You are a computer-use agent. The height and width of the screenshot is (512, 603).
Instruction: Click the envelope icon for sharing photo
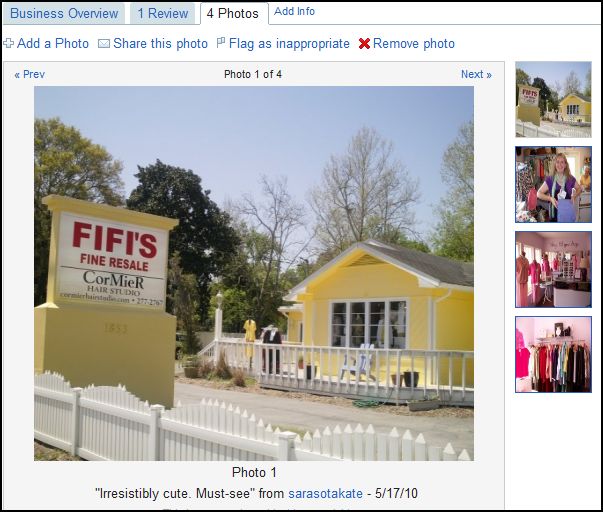point(104,44)
